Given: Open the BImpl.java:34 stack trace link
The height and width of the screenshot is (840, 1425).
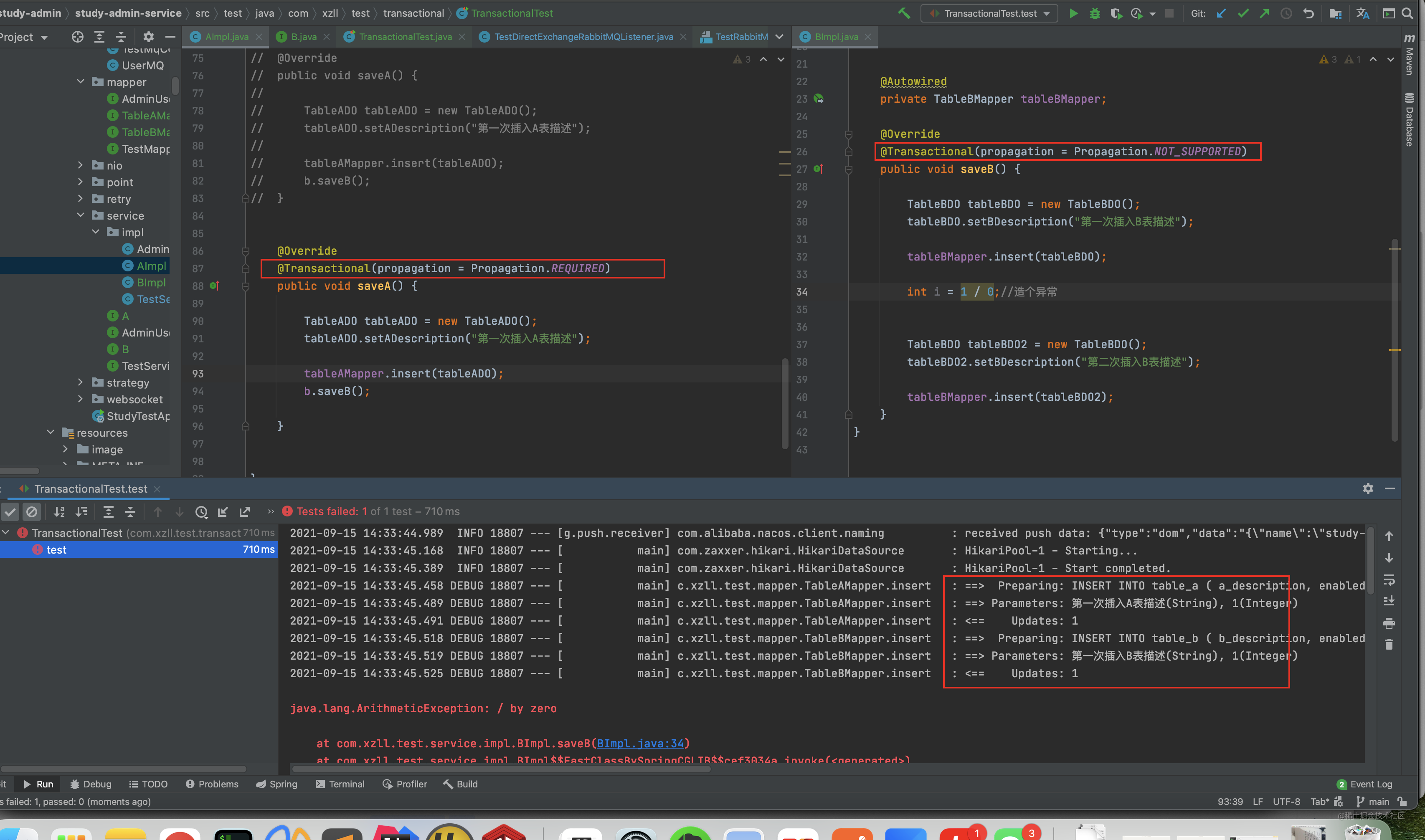Looking at the screenshot, I should (x=640, y=743).
